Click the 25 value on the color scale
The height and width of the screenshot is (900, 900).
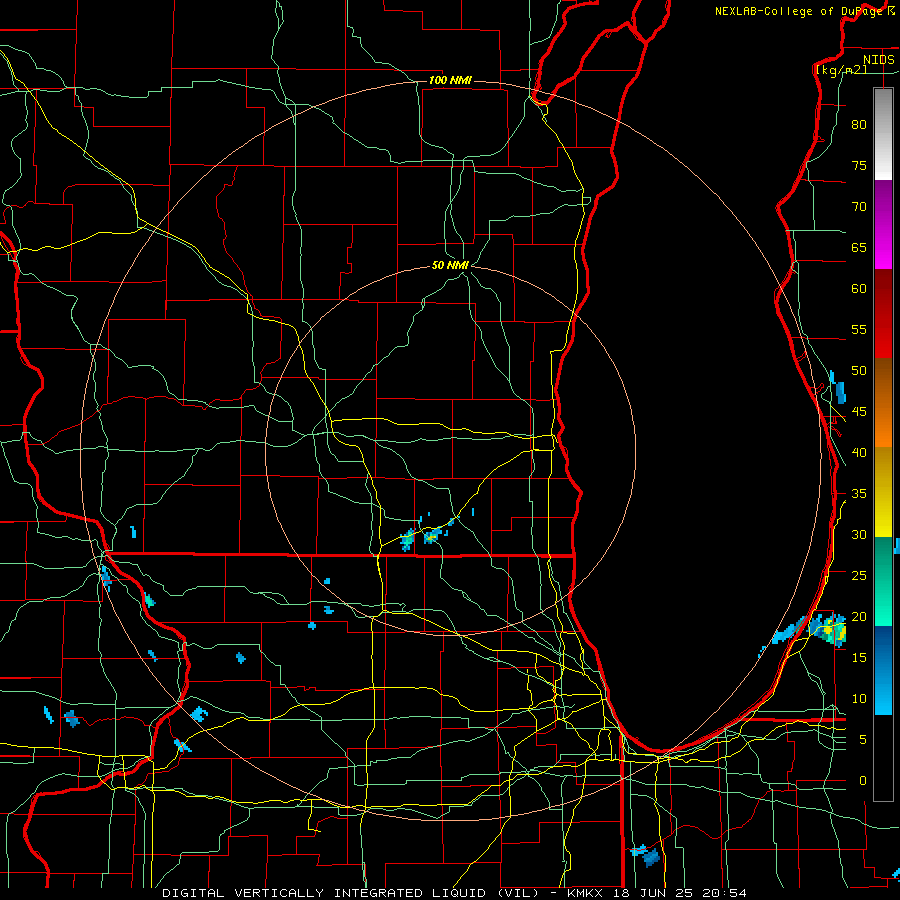point(859,576)
